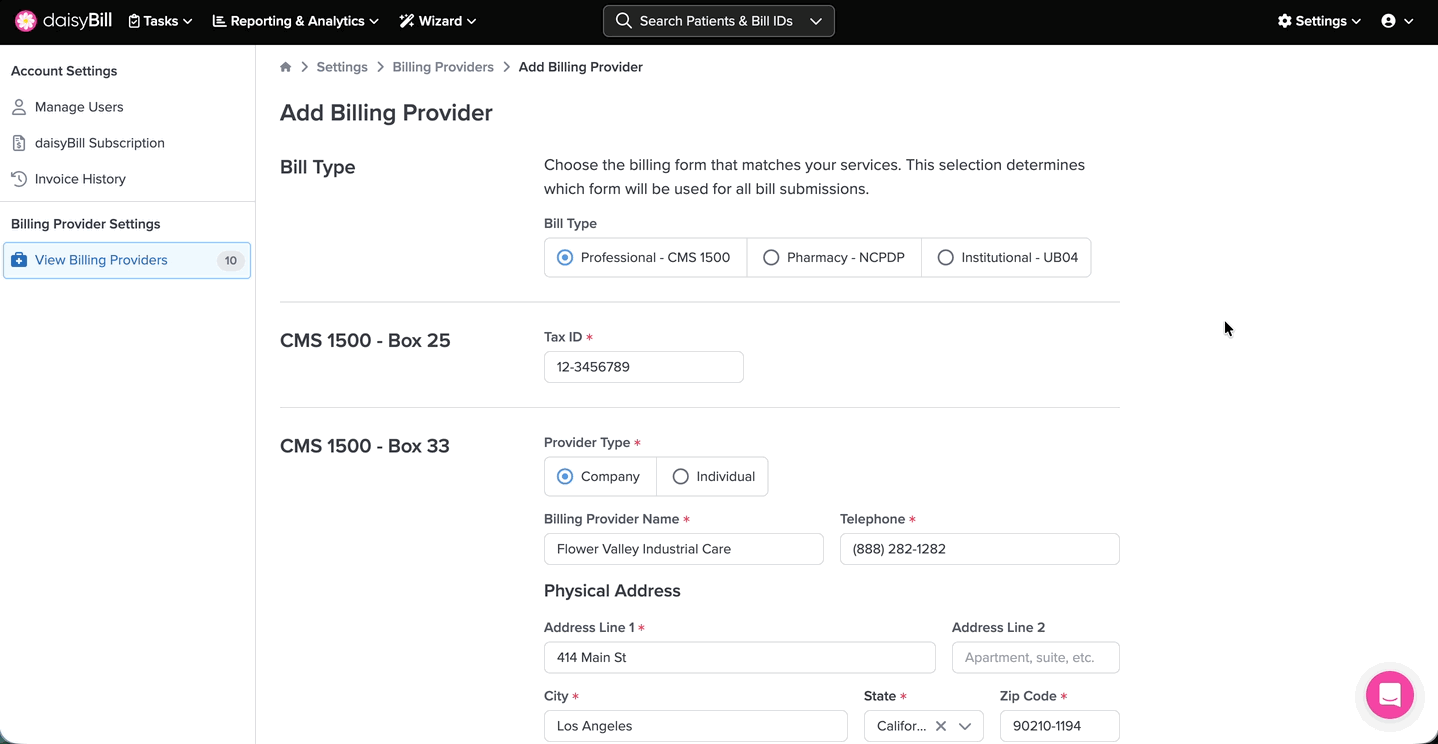Click the Invoice History clock icon
This screenshot has width=1438, height=744.
click(19, 179)
